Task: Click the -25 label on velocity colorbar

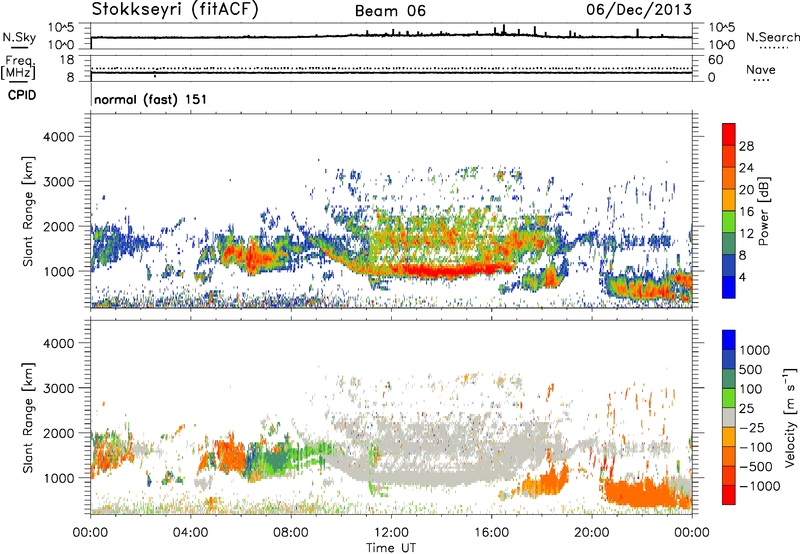Action: pyautogui.click(x=751, y=428)
